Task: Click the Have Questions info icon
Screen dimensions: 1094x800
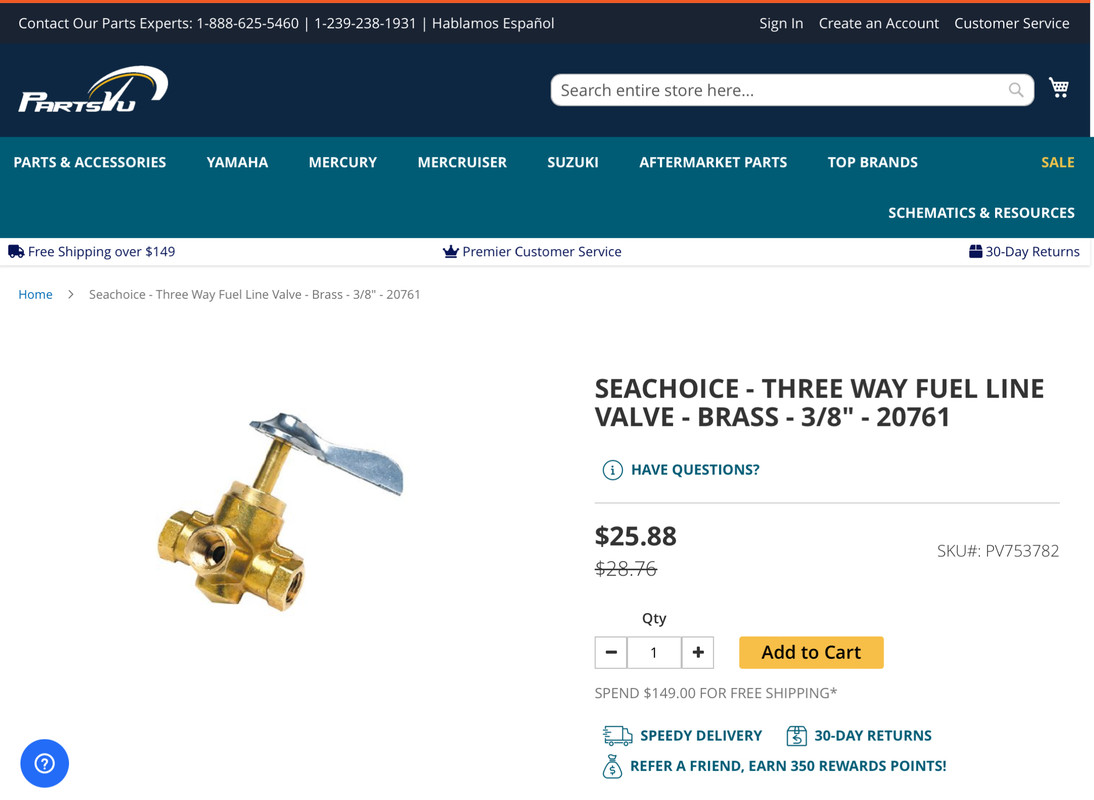Action: [x=612, y=470]
